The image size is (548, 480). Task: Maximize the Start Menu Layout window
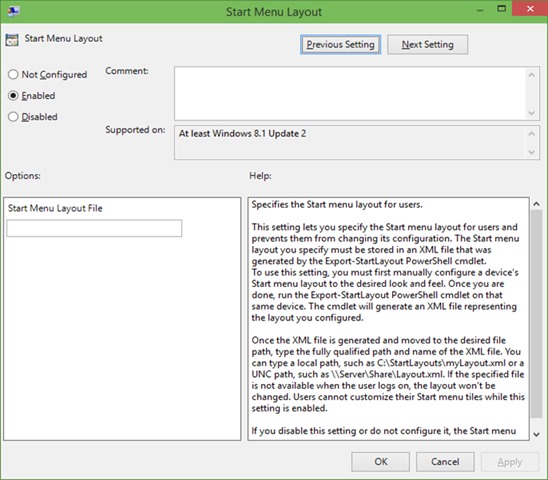pos(502,8)
